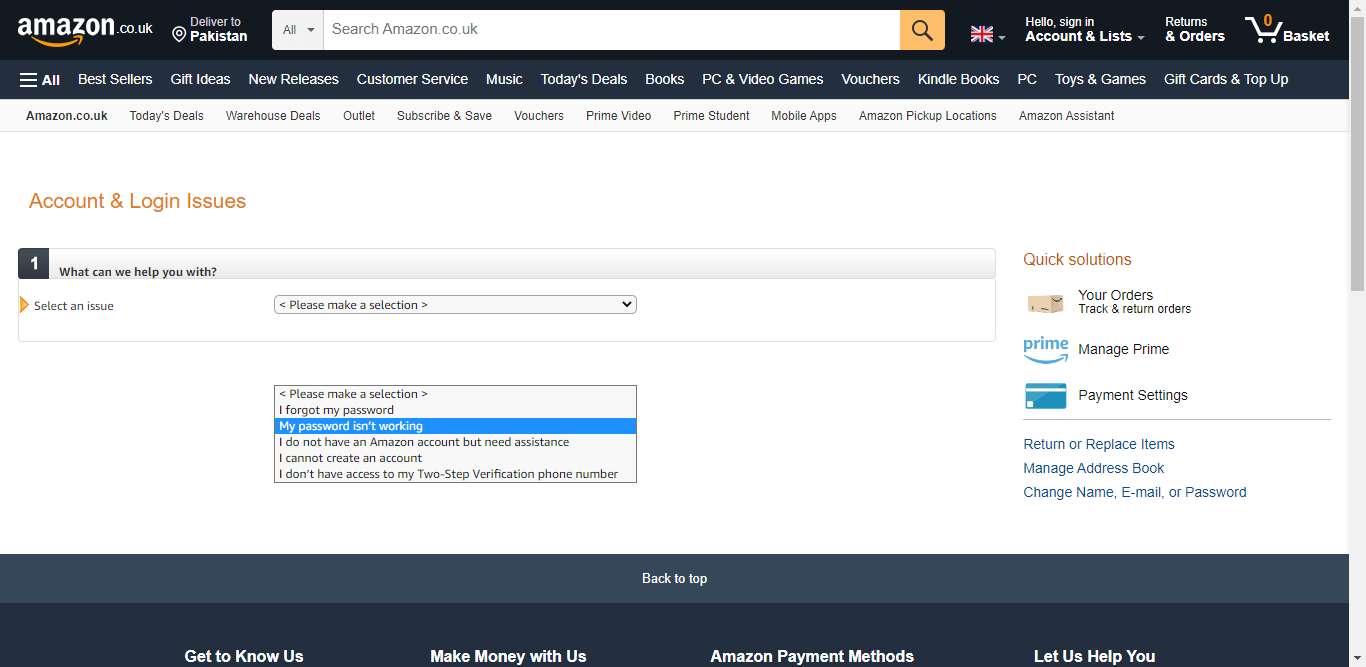The image size is (1366, 667).
Task: Open Gift Ideas page
Action: coord(200,80)
